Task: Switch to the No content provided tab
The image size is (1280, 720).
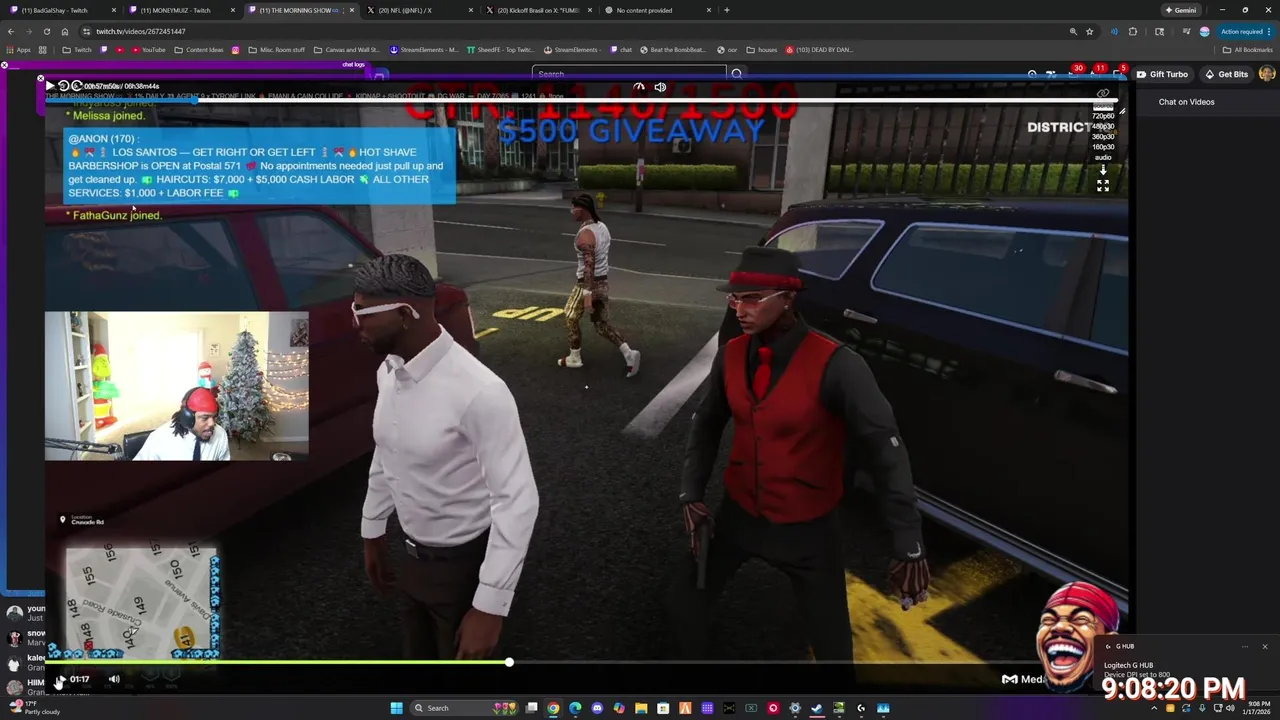Action: (655, 10)
